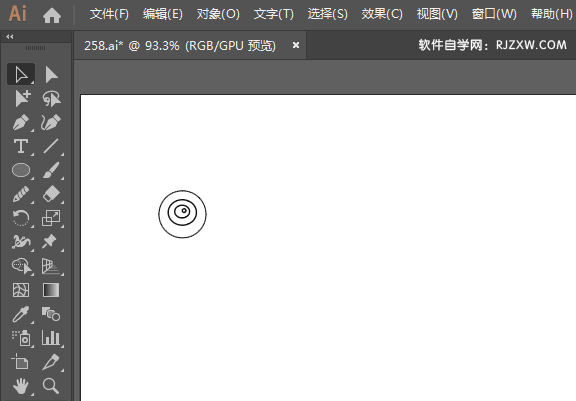Select the Ellipse tool
The image size is (576, 401).
point(21,170)
